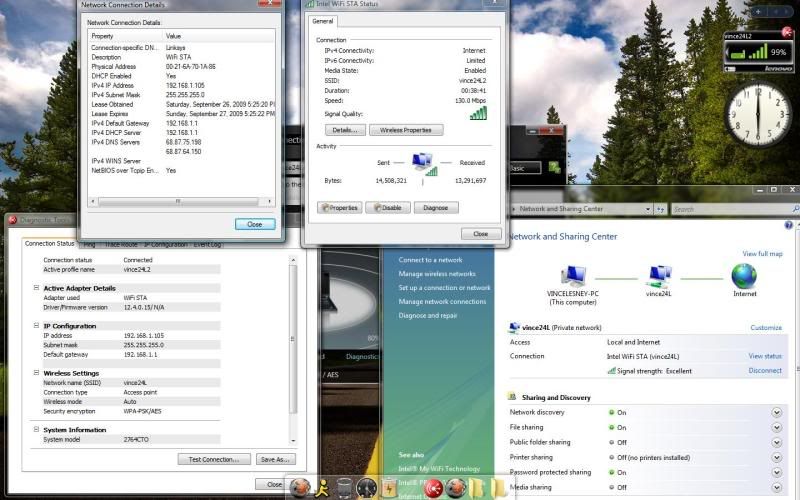Select the General tab in WiFi Status

(x=323, y=20)
